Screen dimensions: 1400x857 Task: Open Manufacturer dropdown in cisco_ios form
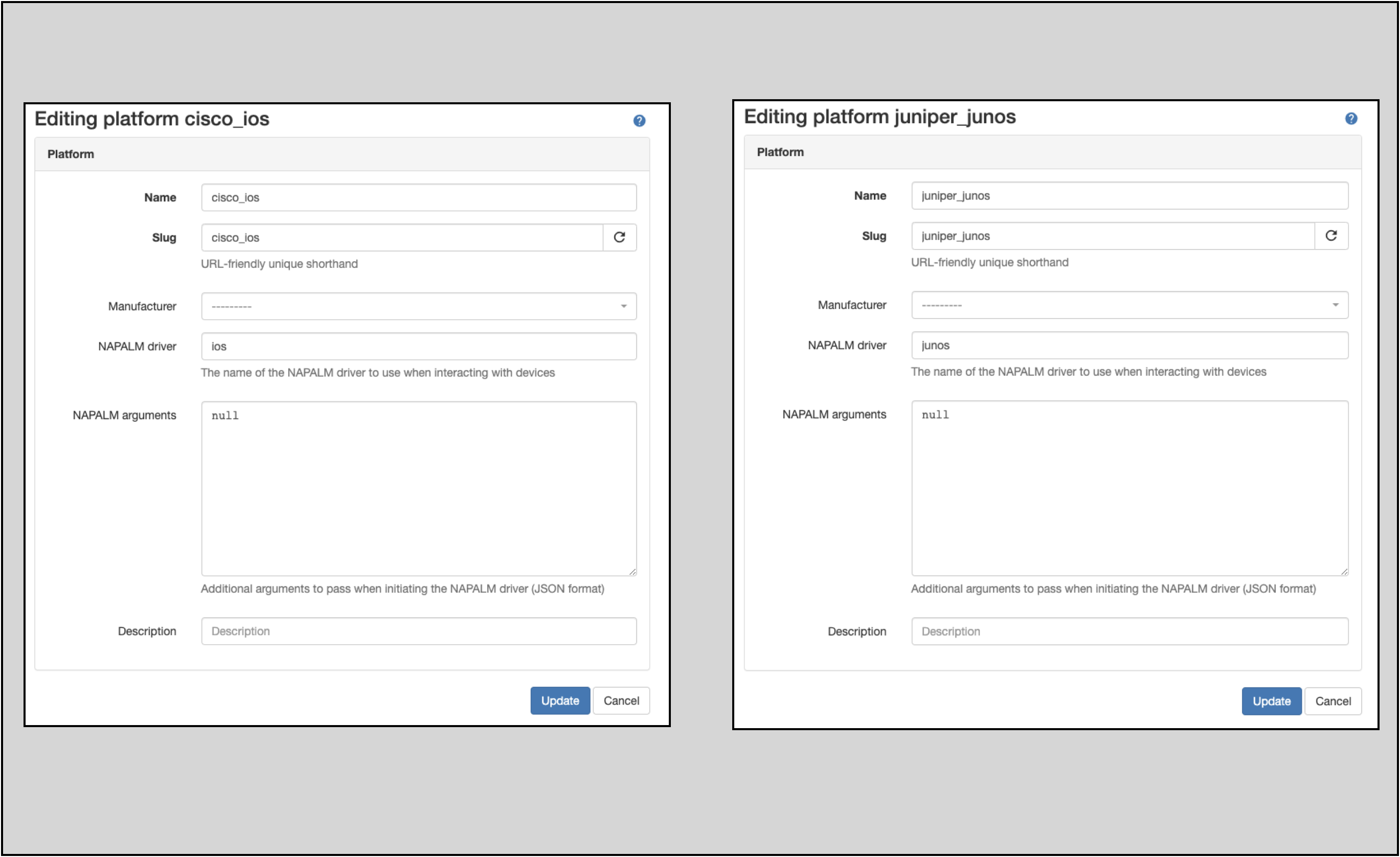[x=419, y=306]
